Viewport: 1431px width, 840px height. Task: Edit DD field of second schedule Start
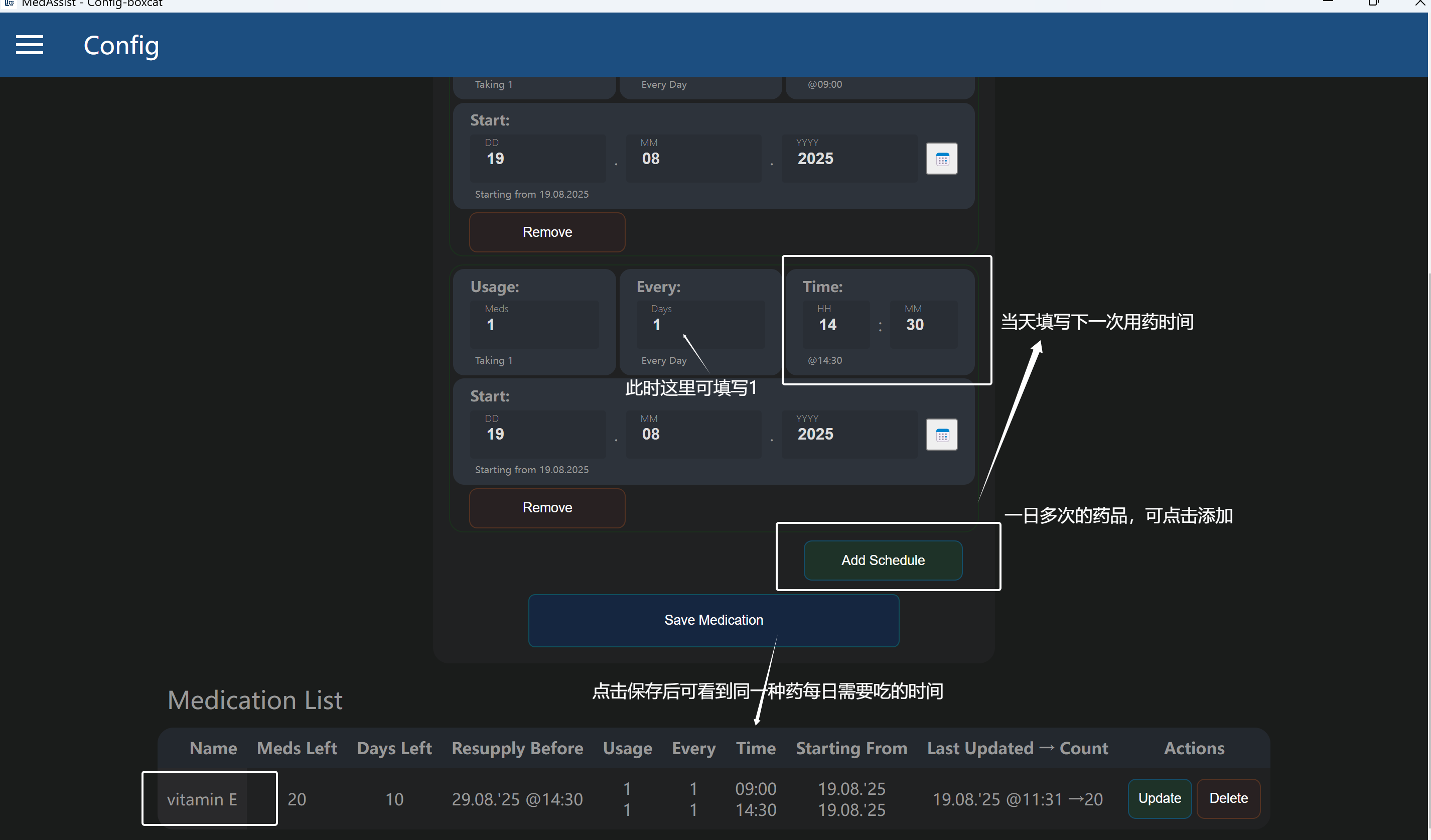point(538,434)
